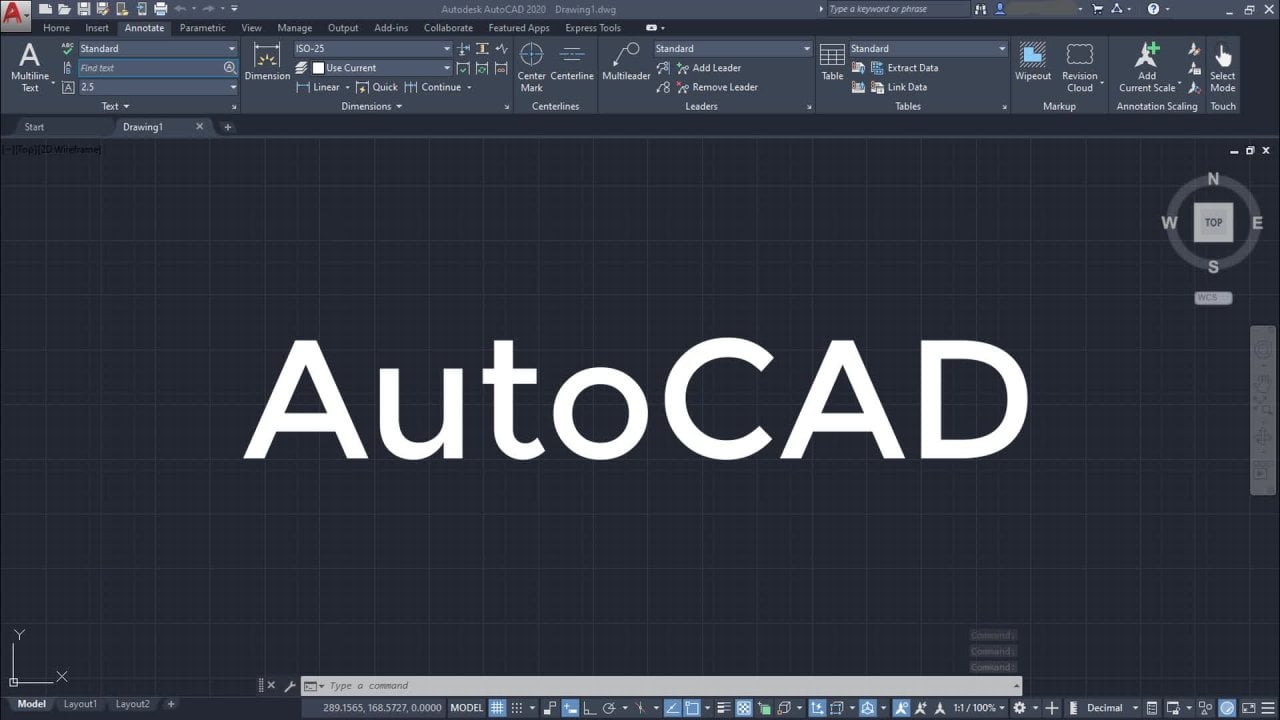Select the Wipeout tool
The image size is (1280, 720).
(x=1033, y=62)
